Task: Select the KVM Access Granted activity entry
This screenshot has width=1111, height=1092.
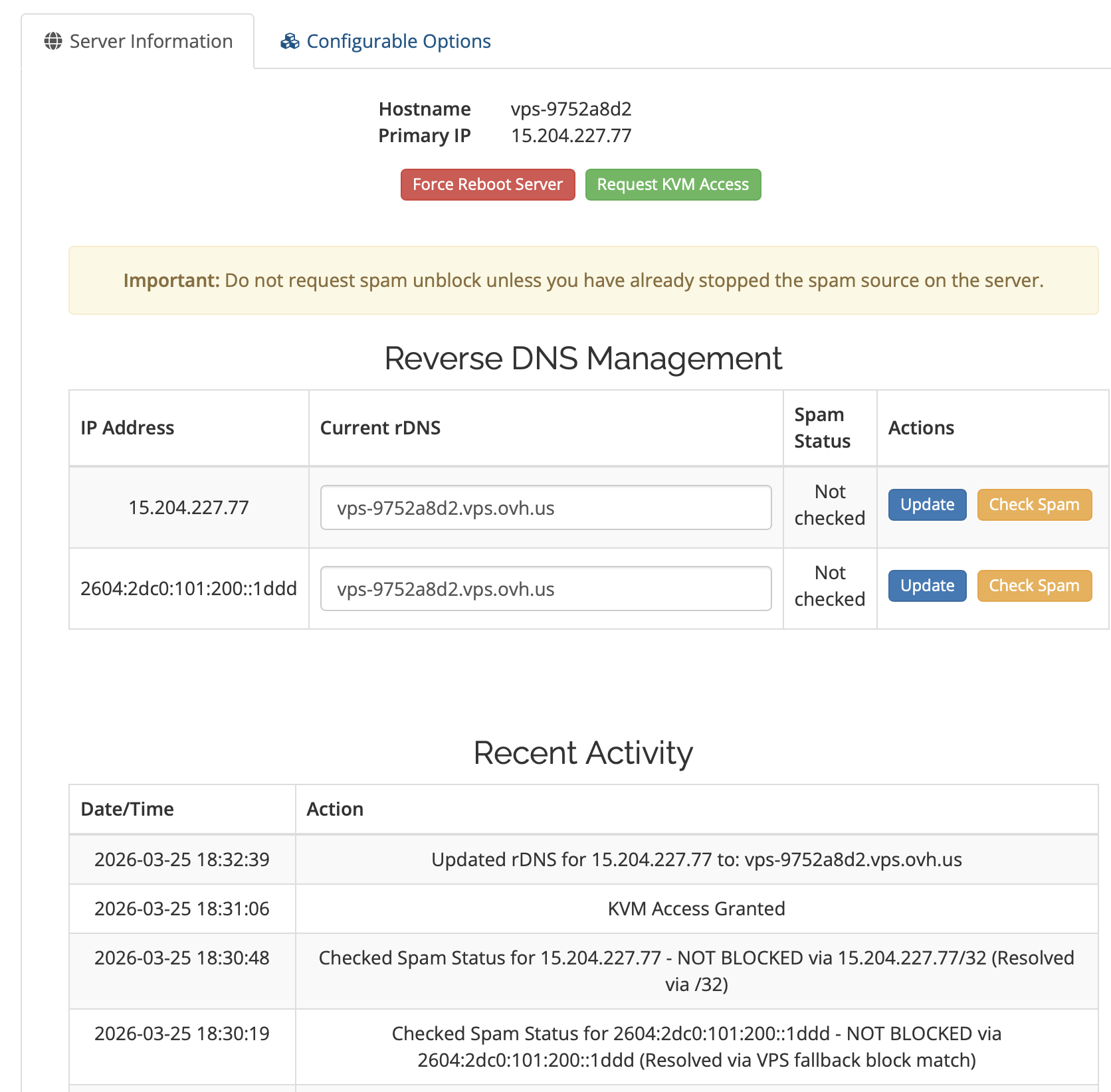Action: pyautogui.click(x=696, y=909)
